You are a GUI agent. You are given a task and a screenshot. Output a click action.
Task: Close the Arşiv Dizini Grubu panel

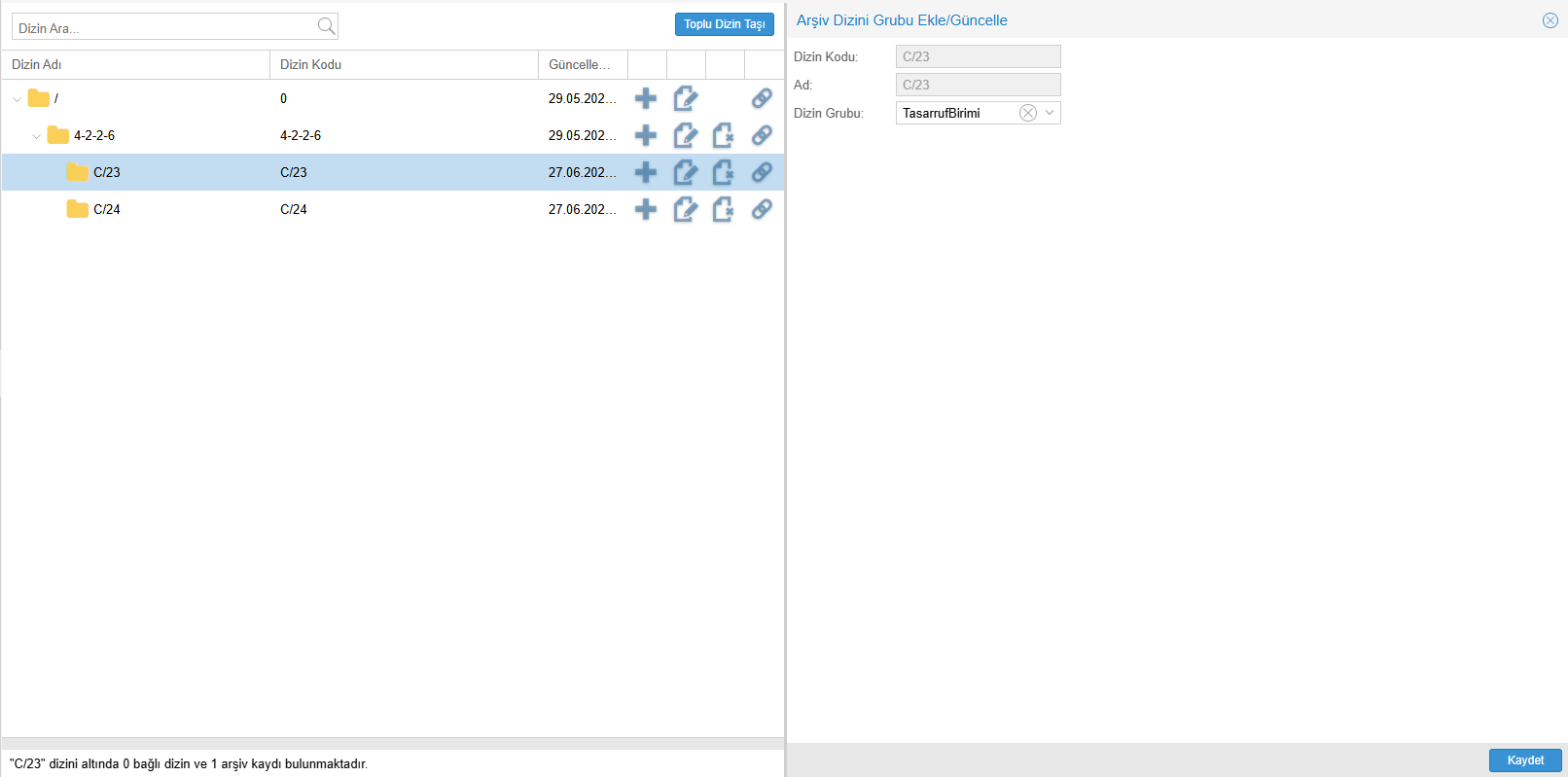pos(1550,20)
